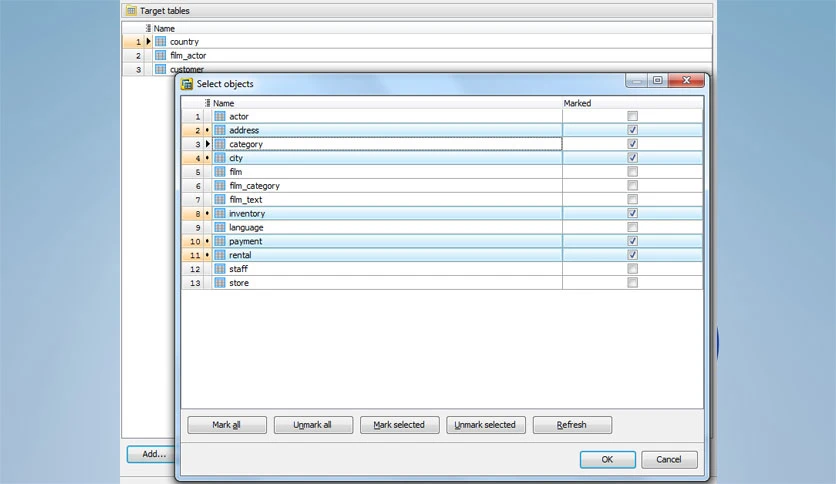Select the store row name
This screenshot has width=836, height=484.
point(239,283)
